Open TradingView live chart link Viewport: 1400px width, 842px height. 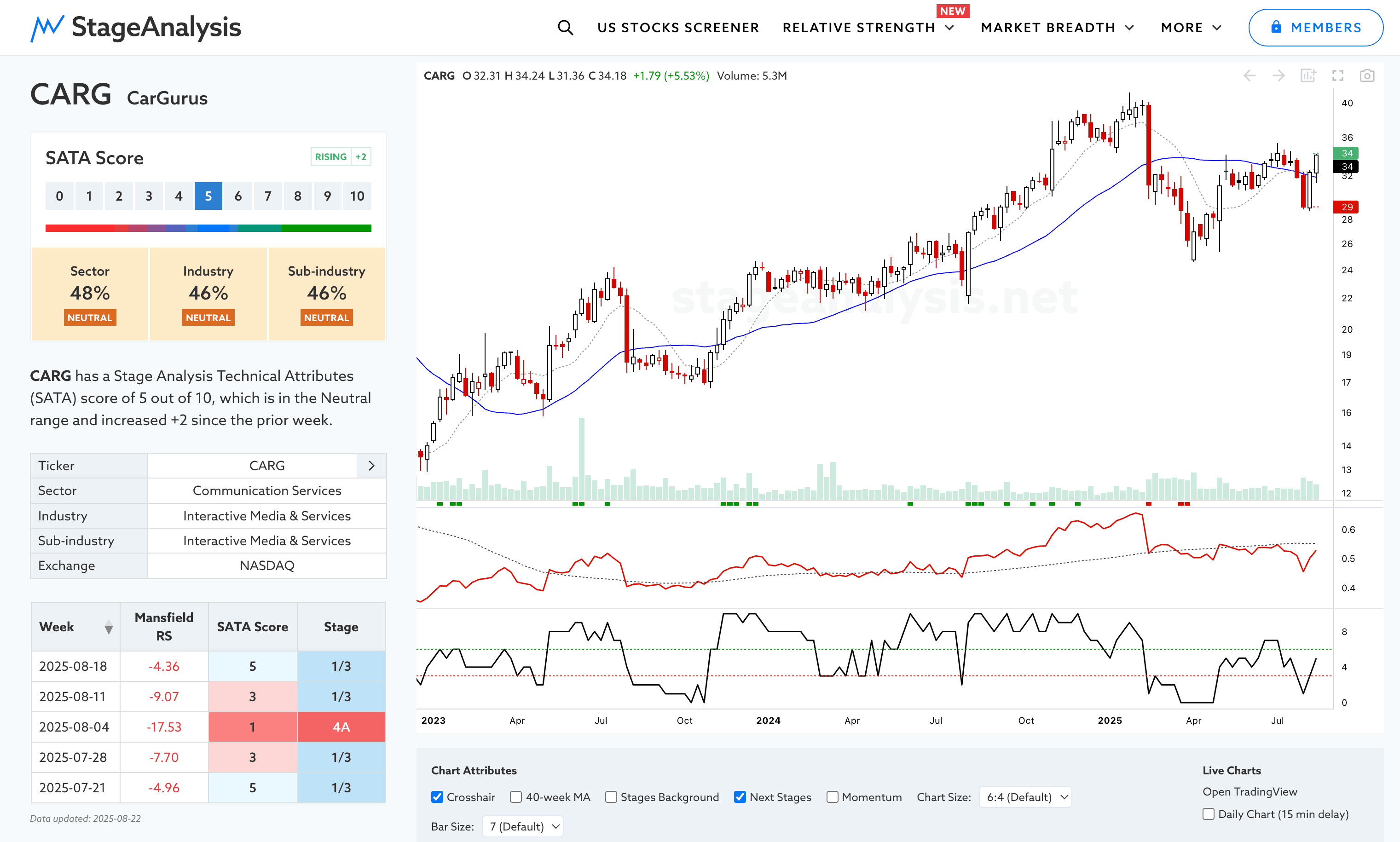(x=1250, y=791)
